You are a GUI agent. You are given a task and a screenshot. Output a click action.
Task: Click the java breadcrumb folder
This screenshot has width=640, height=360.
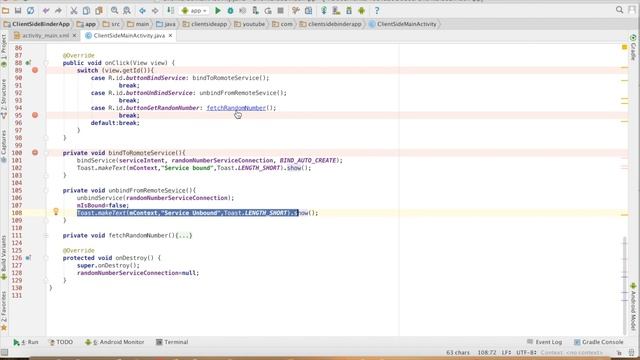(x=166, y=24)
